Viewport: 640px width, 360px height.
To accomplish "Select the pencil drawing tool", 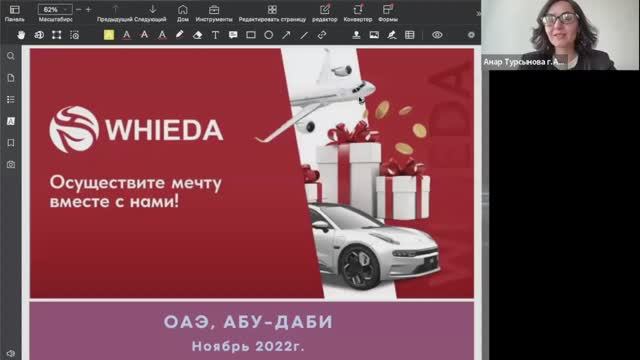I will point(180,35).
